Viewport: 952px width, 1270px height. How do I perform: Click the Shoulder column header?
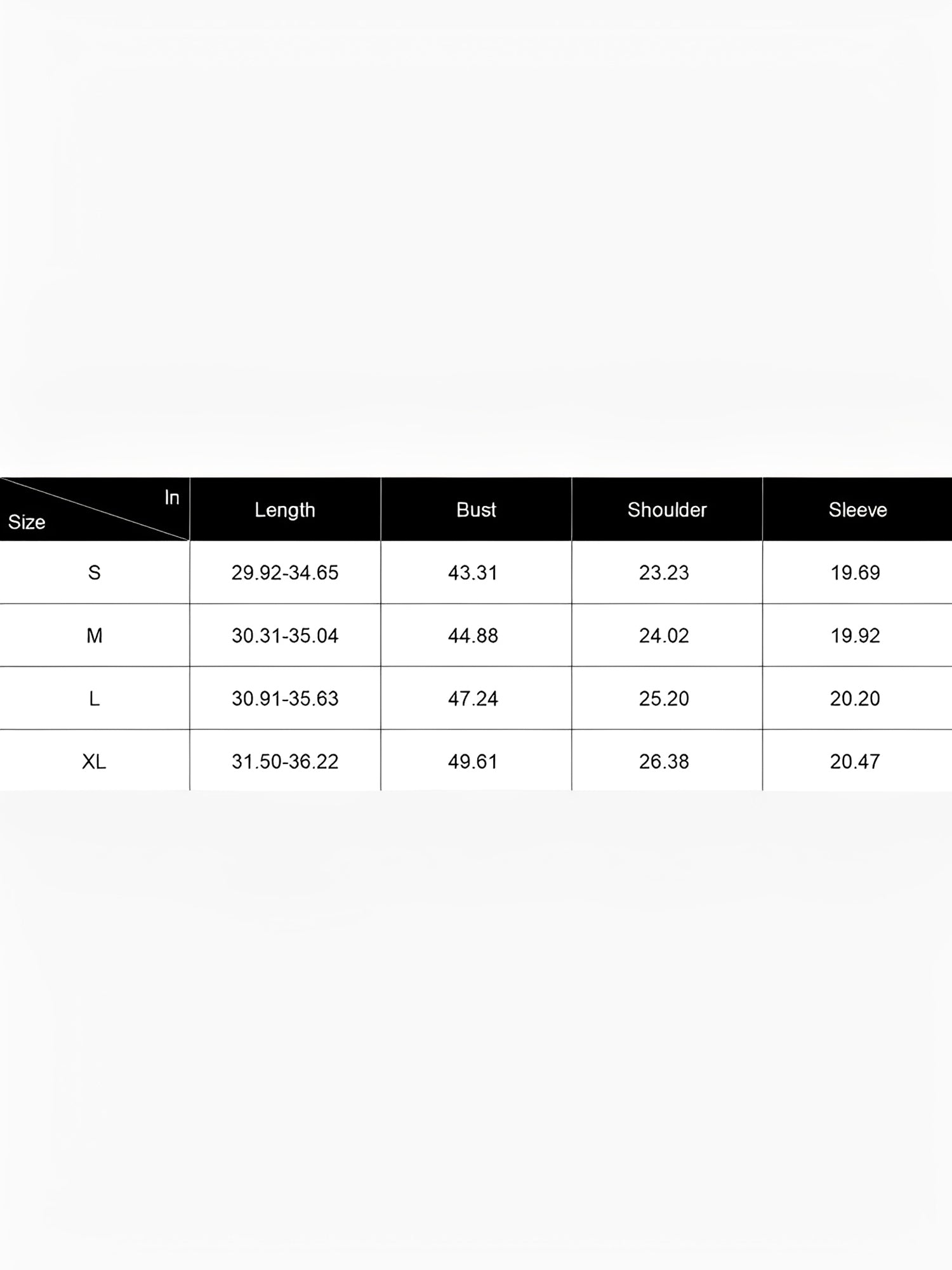(x=667, y=510)
